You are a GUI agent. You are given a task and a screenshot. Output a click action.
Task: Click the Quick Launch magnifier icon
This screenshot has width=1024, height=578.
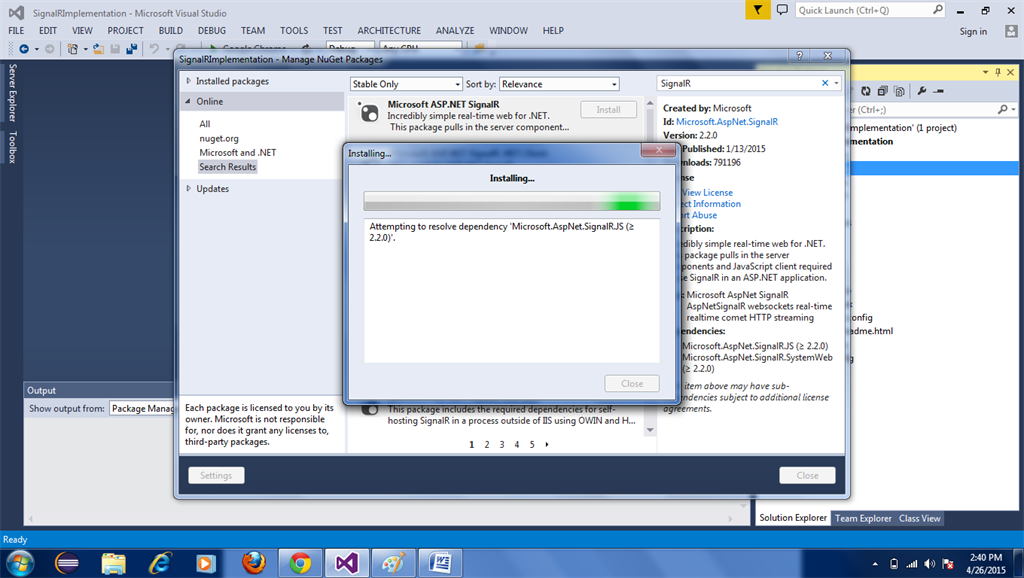[x=937, y=10]
